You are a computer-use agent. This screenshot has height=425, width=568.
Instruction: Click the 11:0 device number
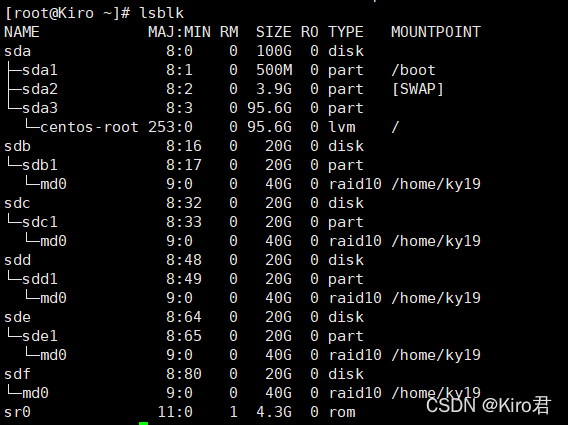(x=175, y=412)
